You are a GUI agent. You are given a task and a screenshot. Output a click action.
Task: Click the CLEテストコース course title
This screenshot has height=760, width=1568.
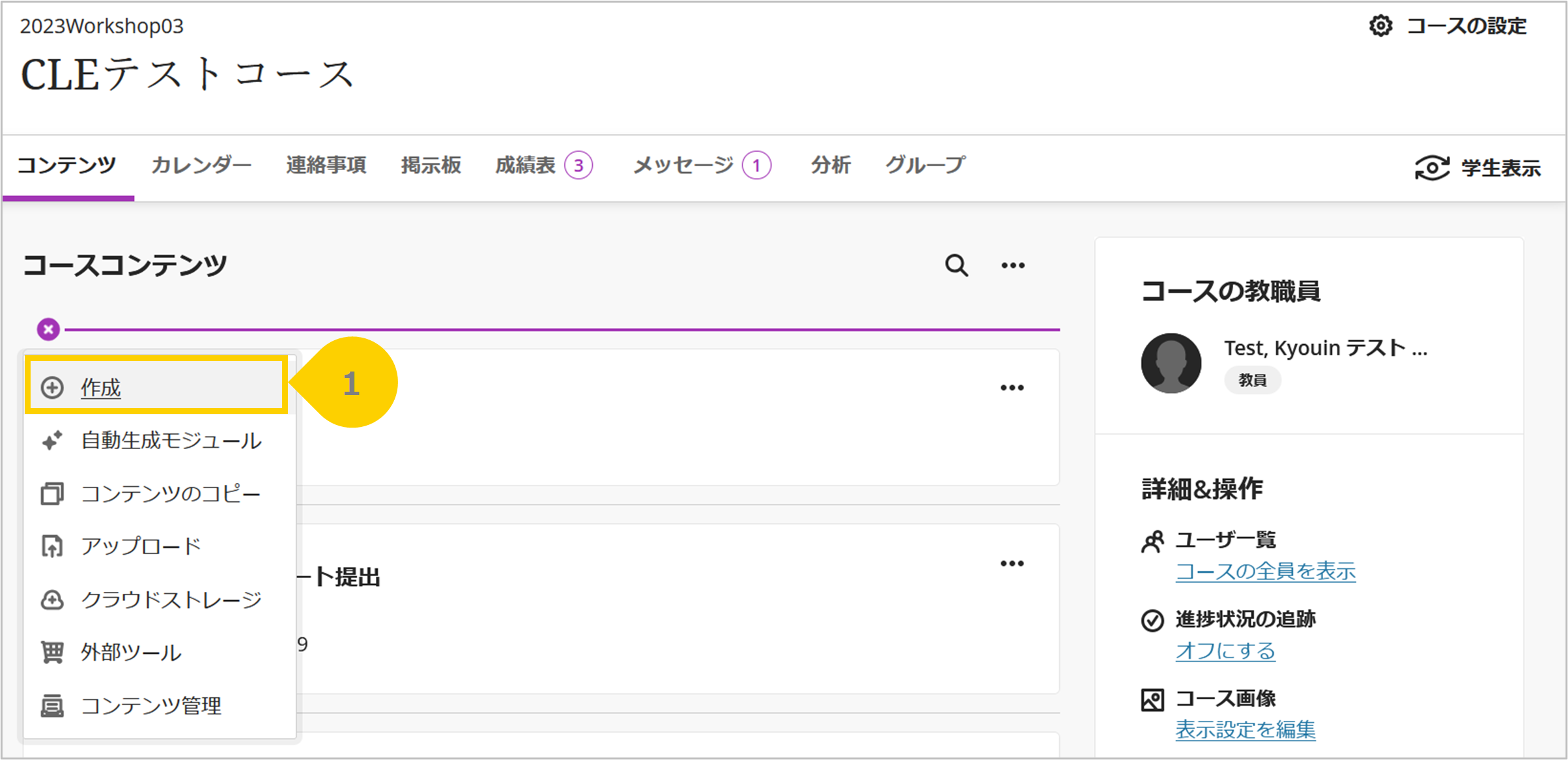click(187, 74)
